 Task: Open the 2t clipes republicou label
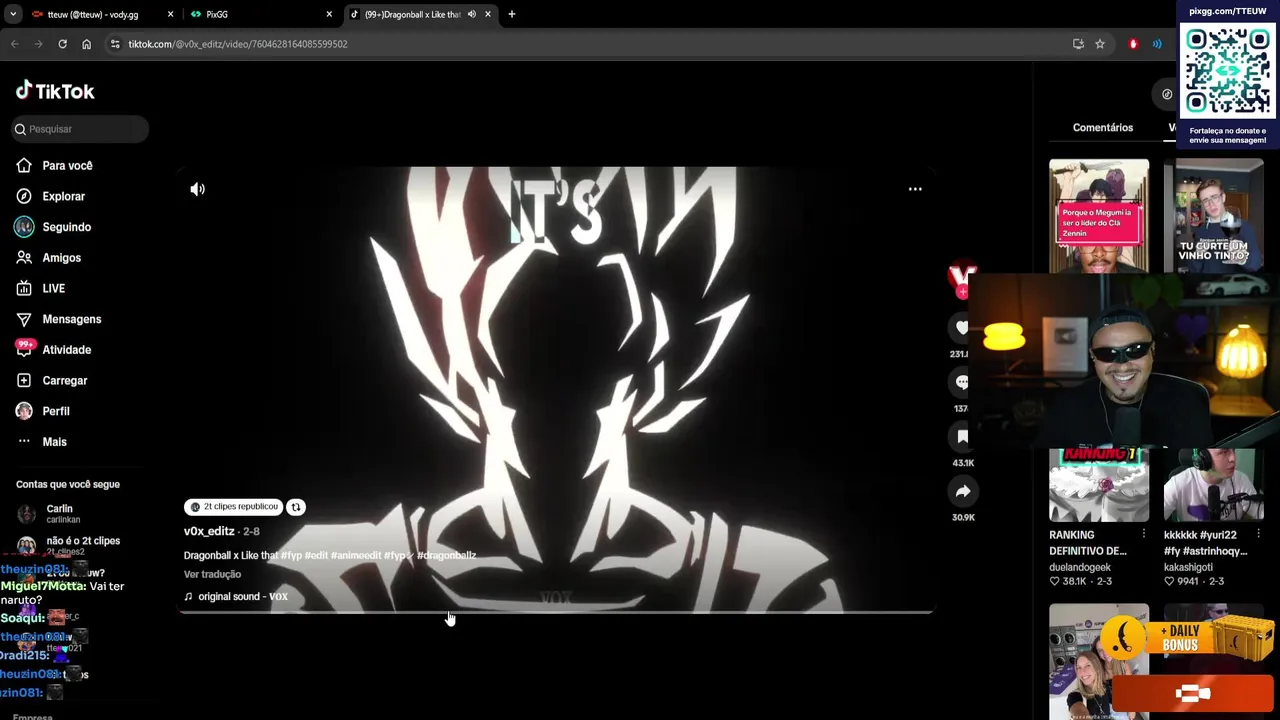click(234, 507)
